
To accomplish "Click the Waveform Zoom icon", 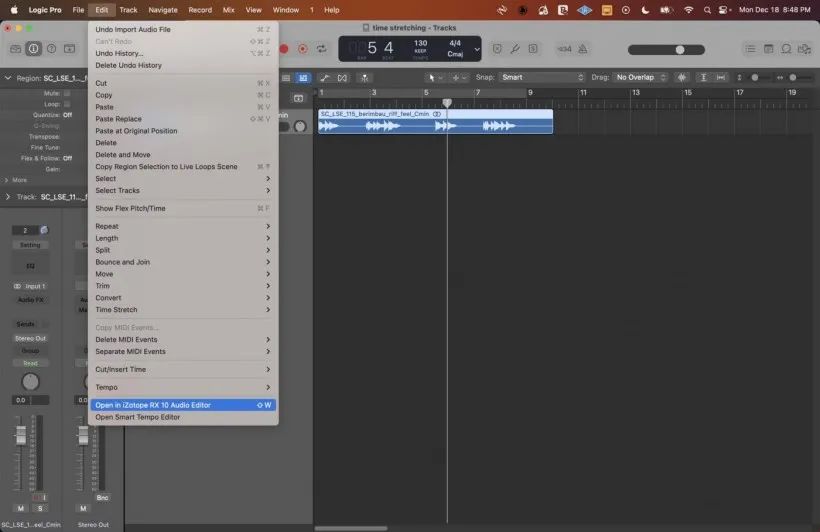I will tap(682, 77).
